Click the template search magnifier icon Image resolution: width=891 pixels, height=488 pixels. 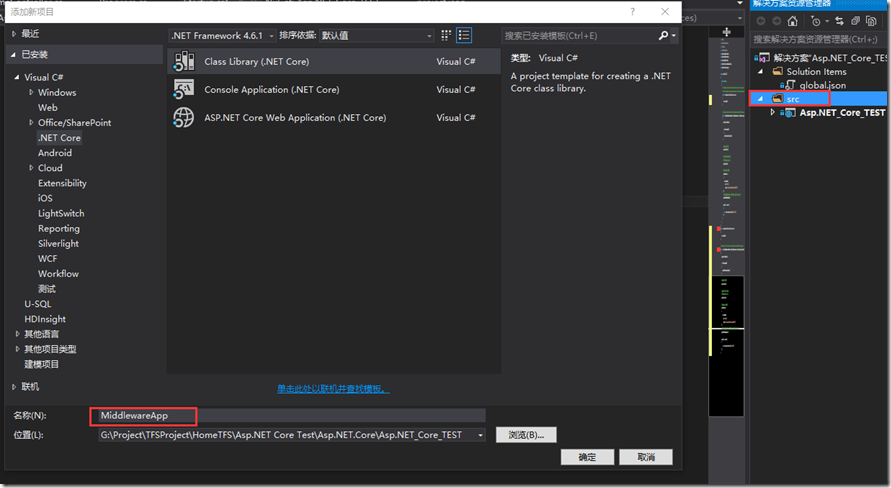(x=663, y=36)
